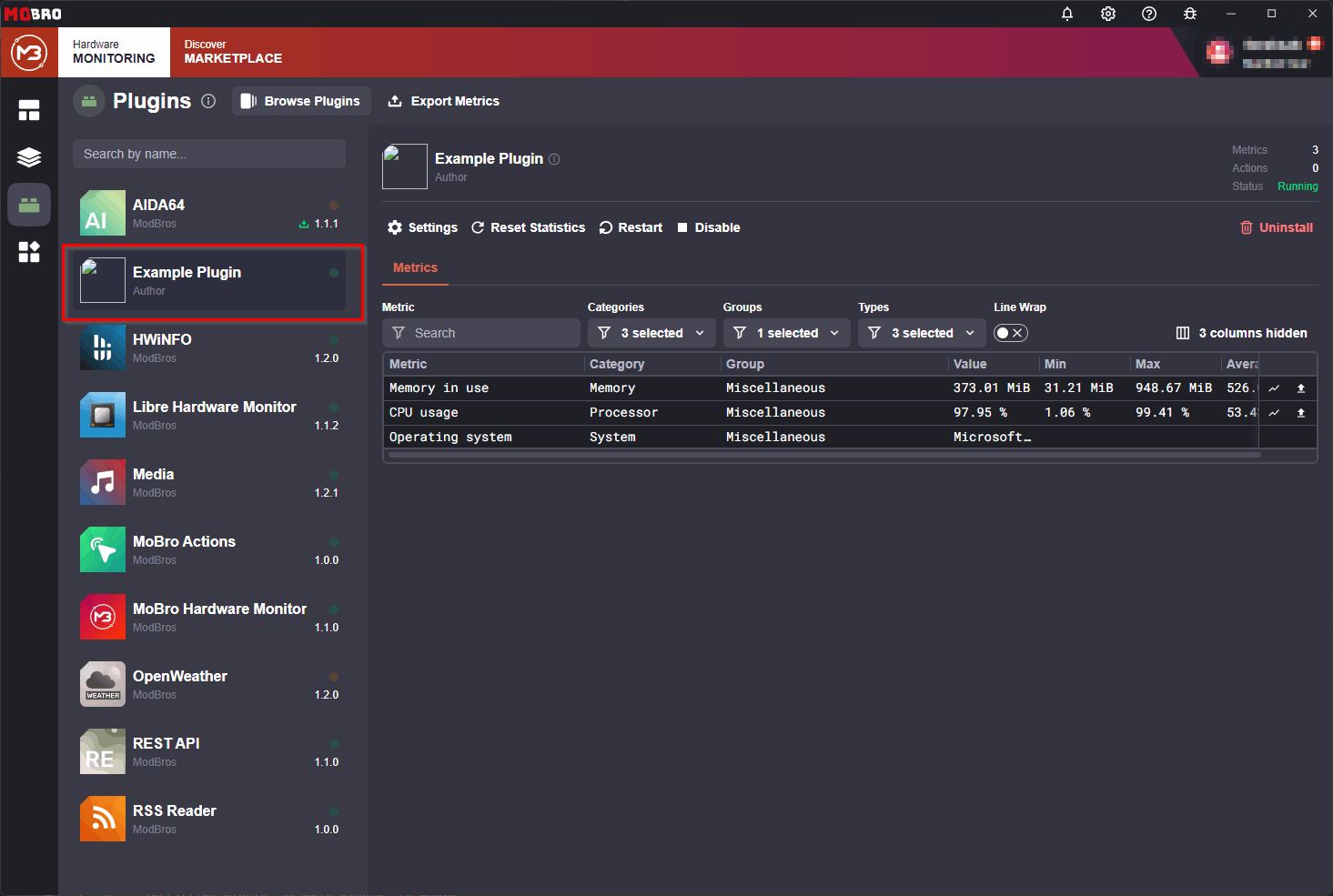Restart the Example Plugin

click(x=631, y=227)
